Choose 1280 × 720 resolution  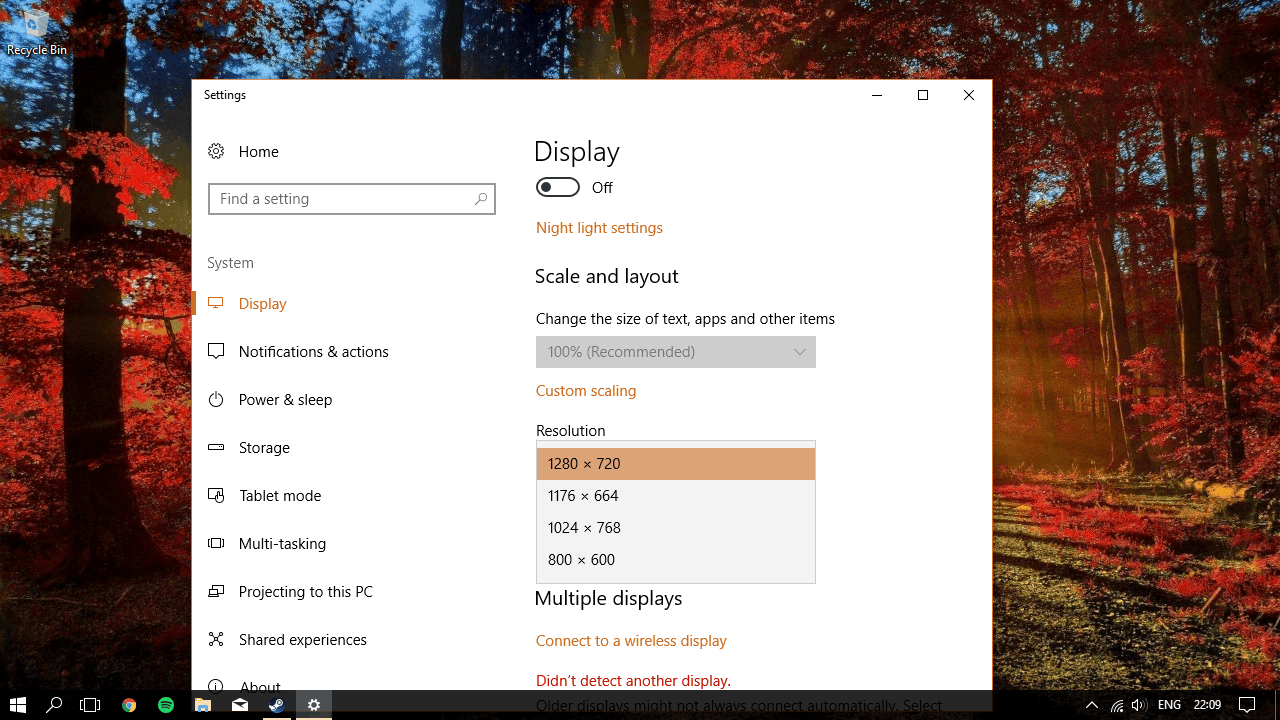pos(676,464)
